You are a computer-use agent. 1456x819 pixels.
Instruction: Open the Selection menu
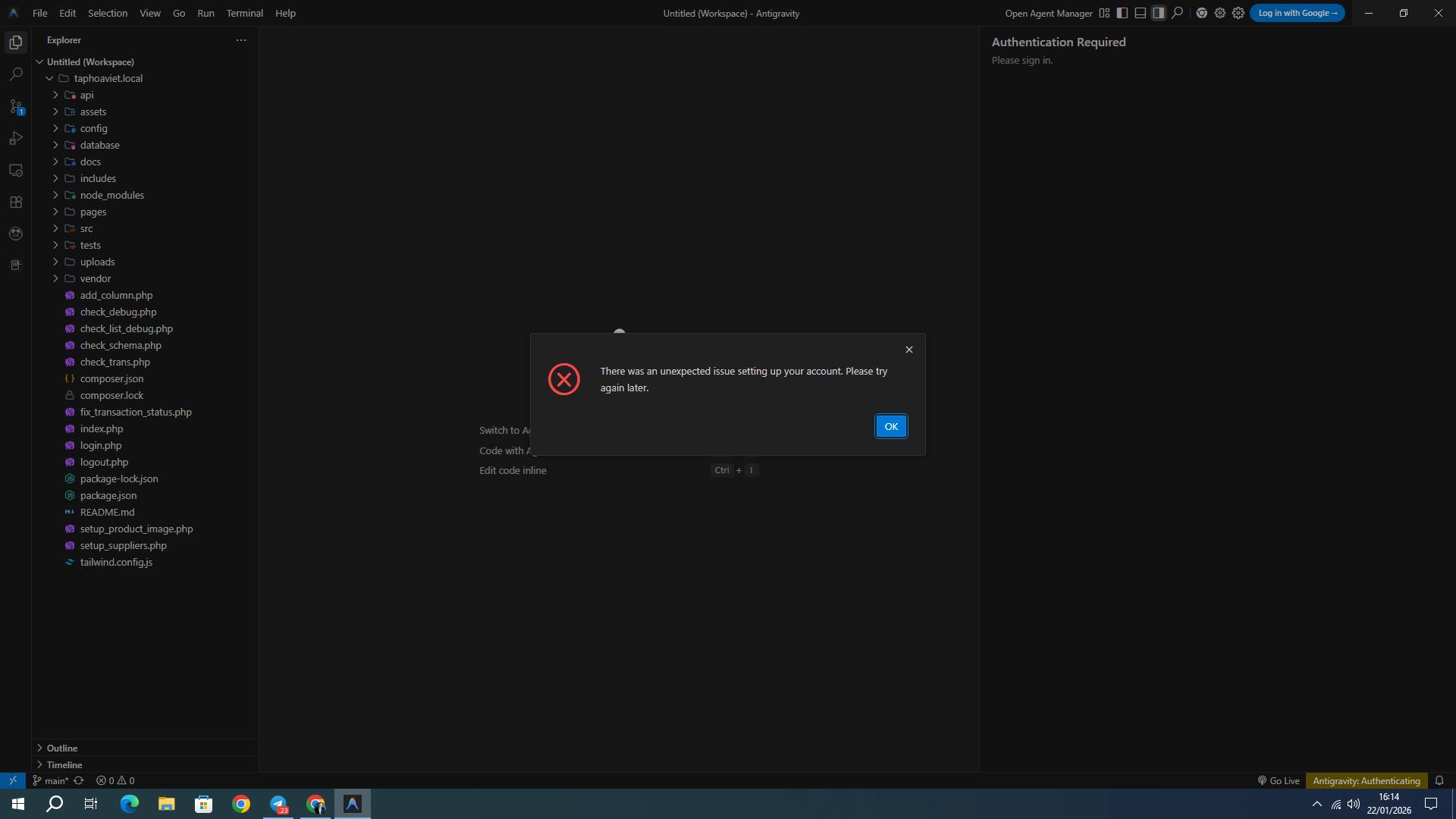tap(108, 13)
